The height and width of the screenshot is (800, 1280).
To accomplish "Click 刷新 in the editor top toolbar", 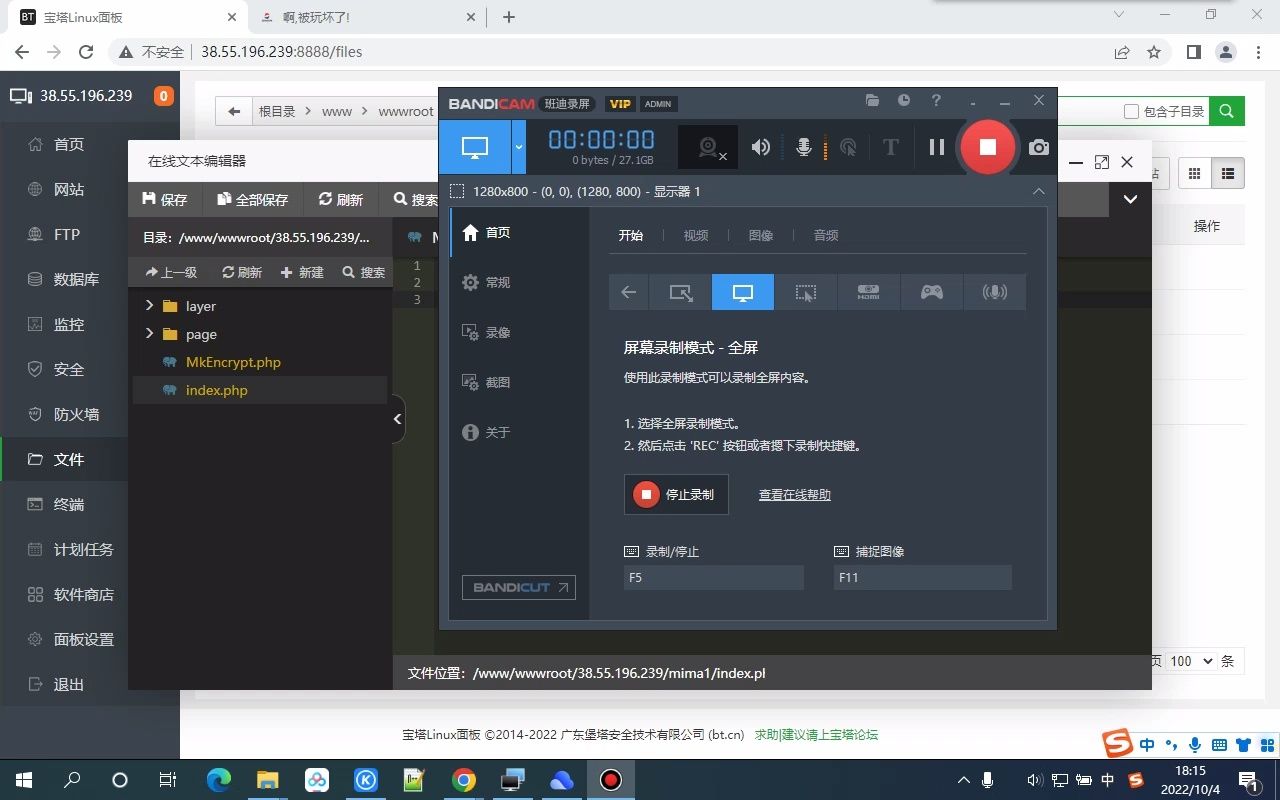I will (x=340, y=199).
